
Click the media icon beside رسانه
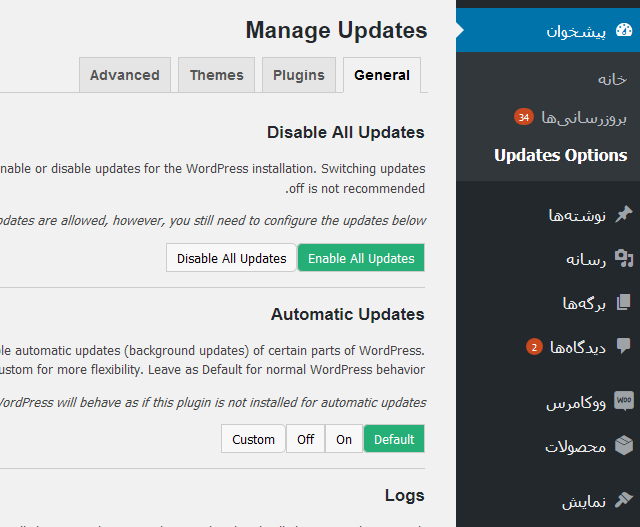624,258
